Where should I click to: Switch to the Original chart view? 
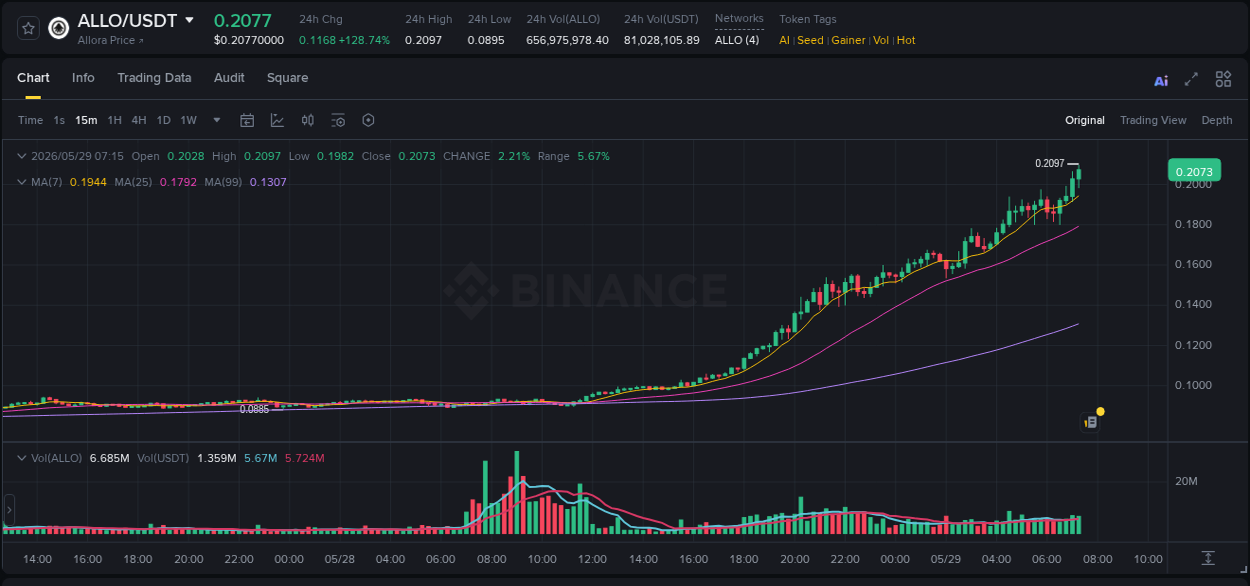pyautogui.click(x=1085, y=120)
